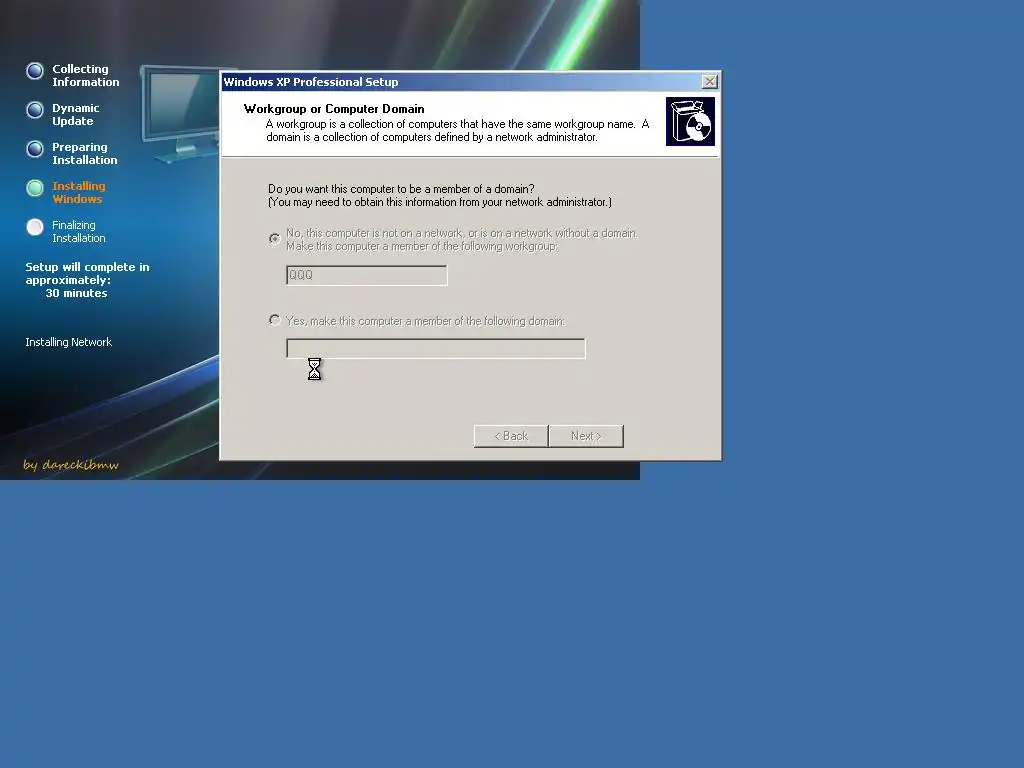The image size is (1024, 768).
Task: Click the 'Dynamic Update' step label
Action: (76, 114)
